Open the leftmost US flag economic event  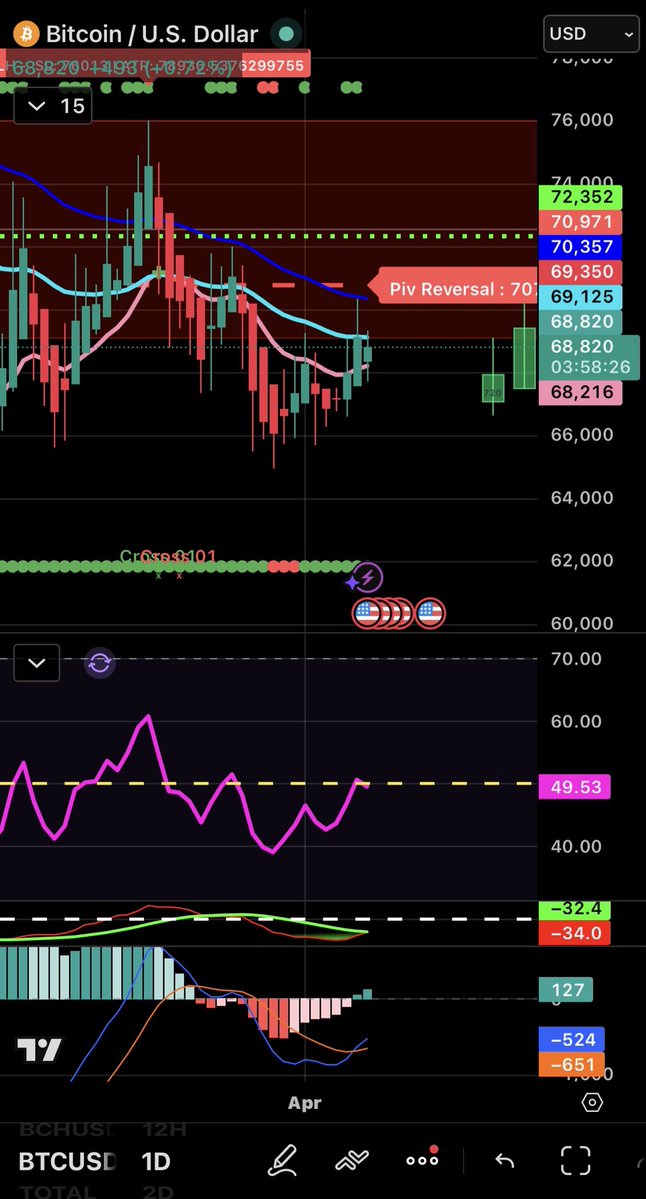coord(366,613)
